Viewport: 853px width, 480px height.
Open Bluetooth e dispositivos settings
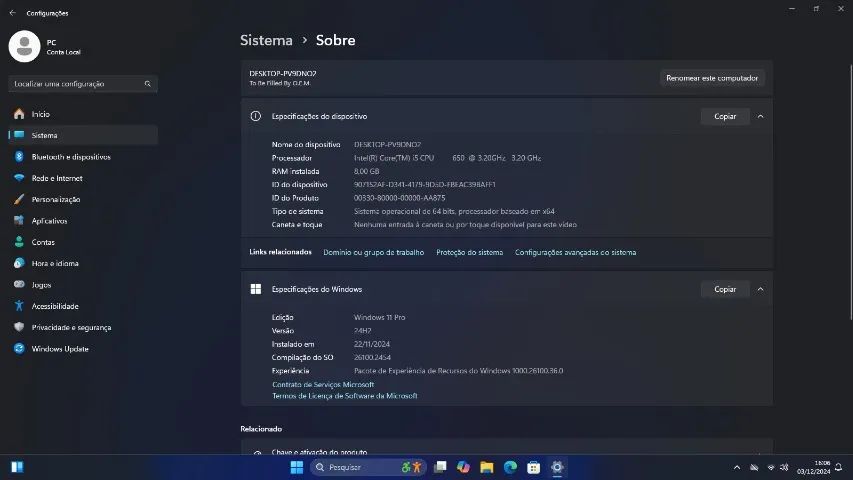(83, 157)
